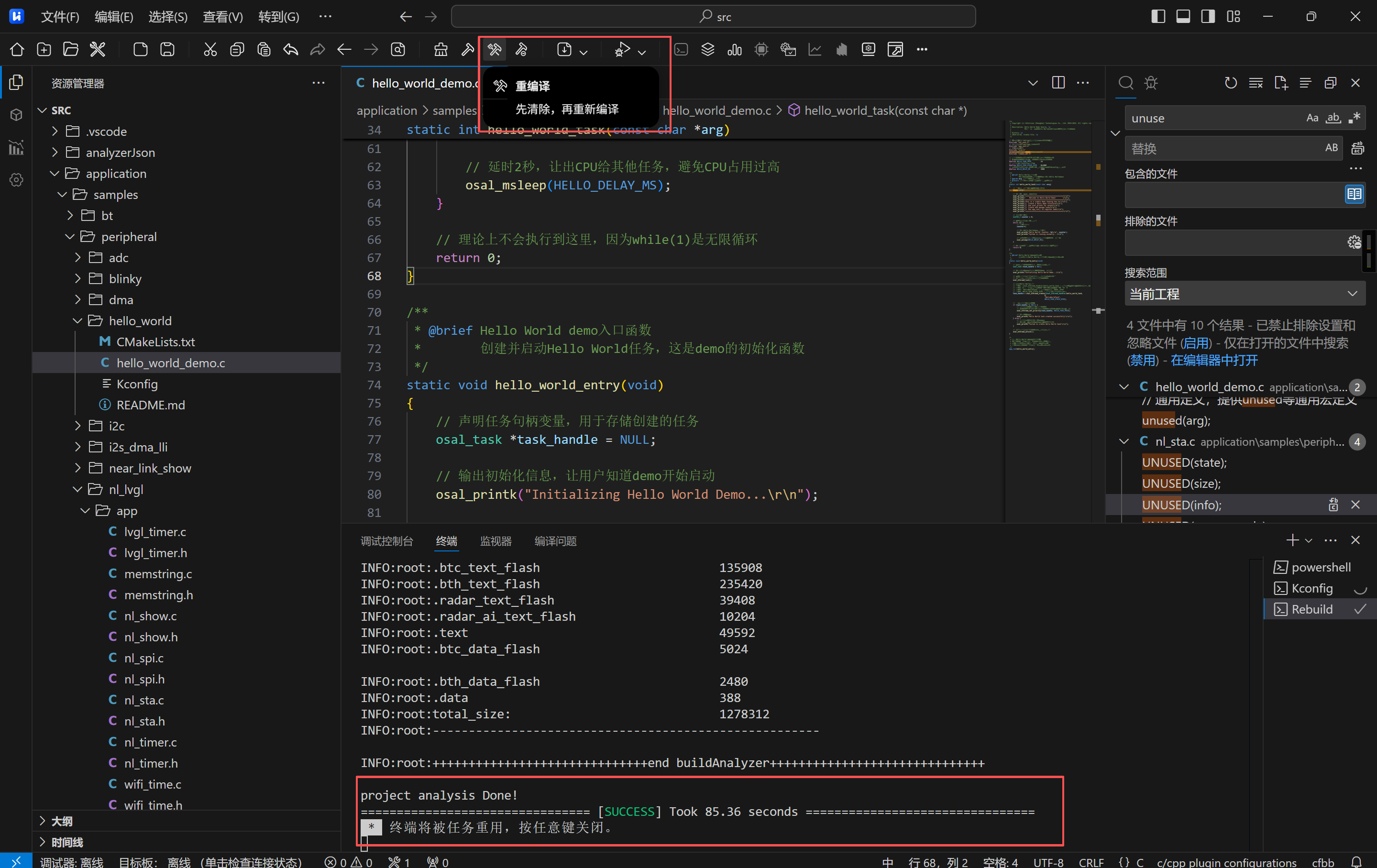Click the stack layers toolbar icon
This screenshot has width=1377, height=868.
(708, 49)
